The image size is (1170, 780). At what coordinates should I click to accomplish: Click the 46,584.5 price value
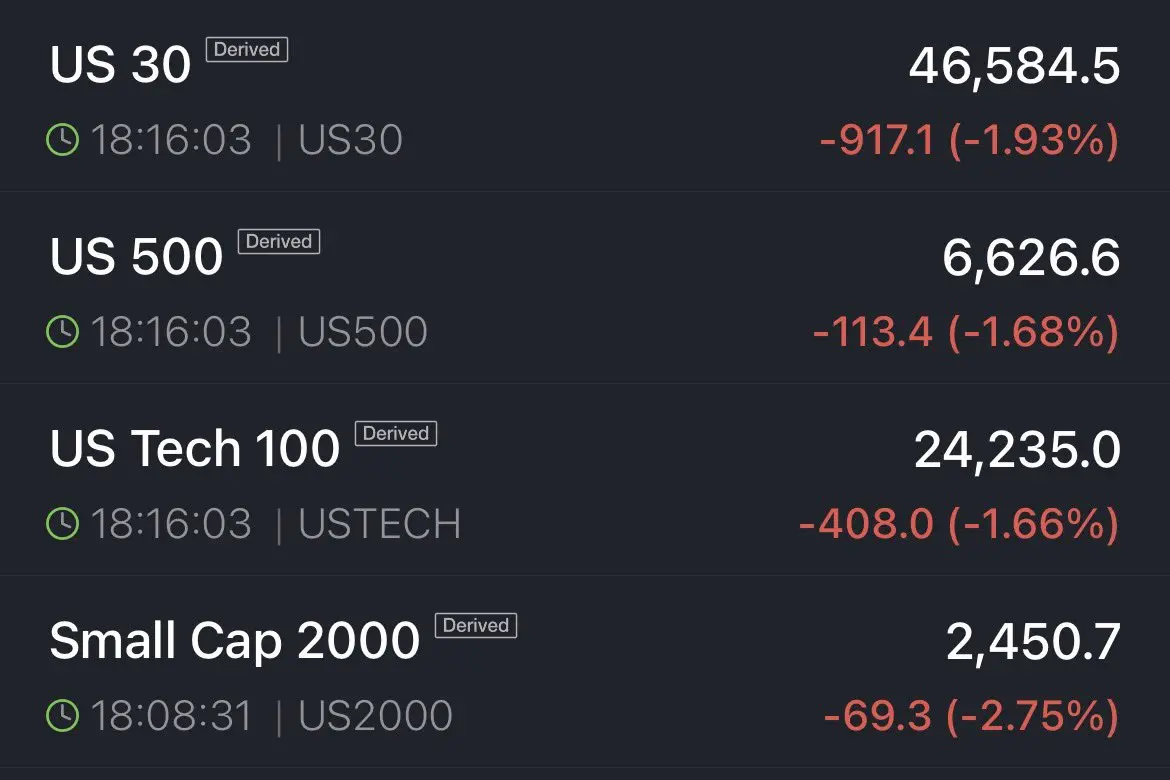(1014, 66)
